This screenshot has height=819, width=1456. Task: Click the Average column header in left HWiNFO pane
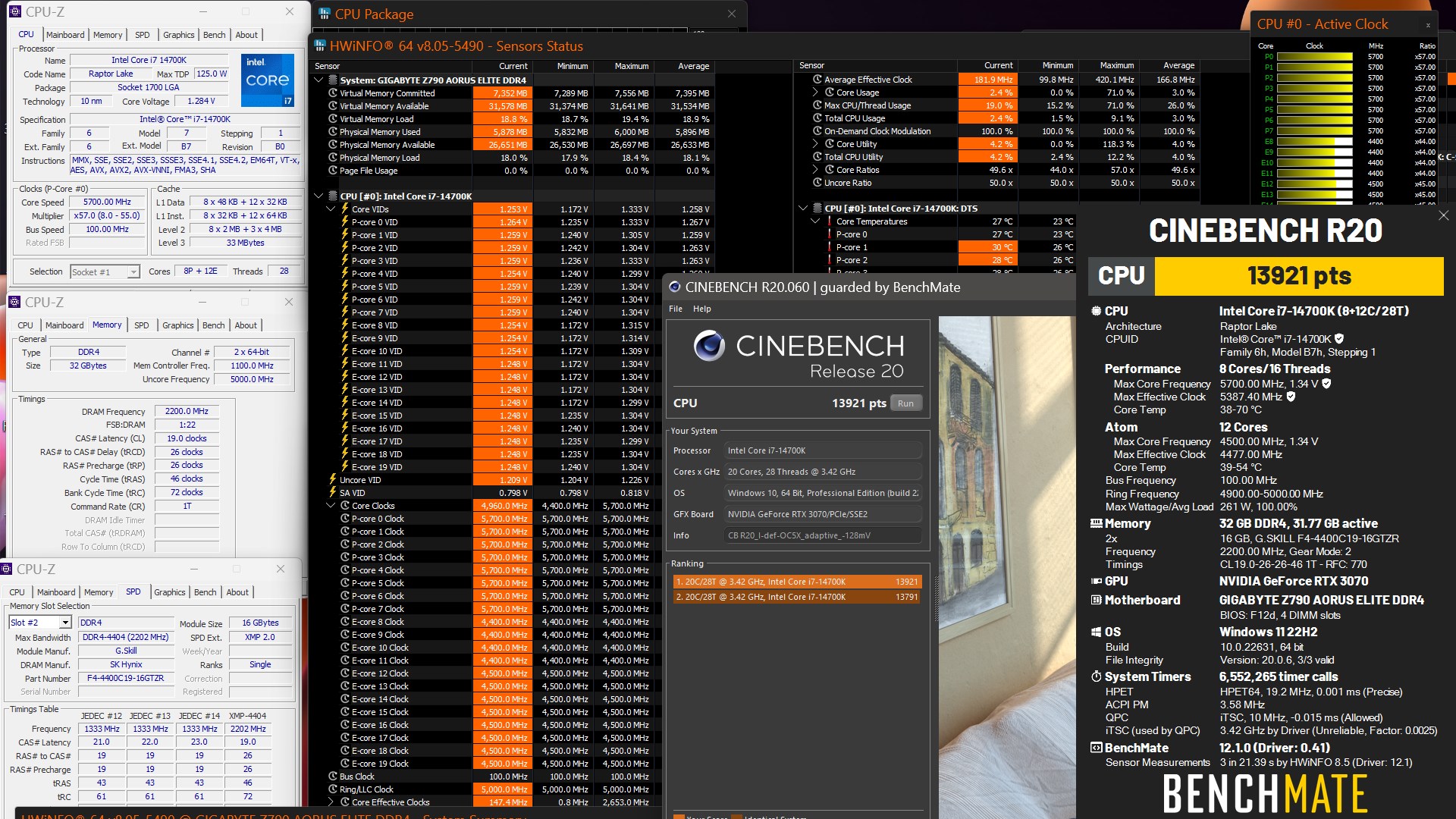click(x=693, y=66)
